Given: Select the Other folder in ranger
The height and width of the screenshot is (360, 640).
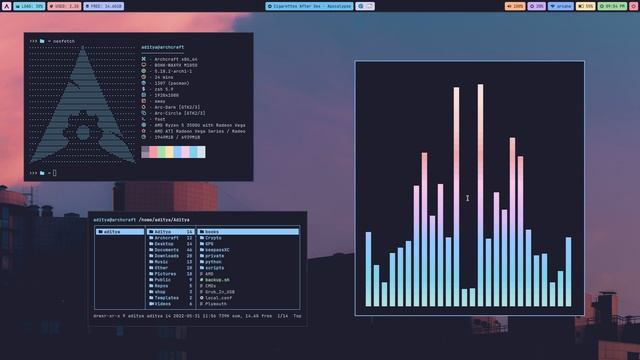Looking at the screenshot, I should (170, 268).
